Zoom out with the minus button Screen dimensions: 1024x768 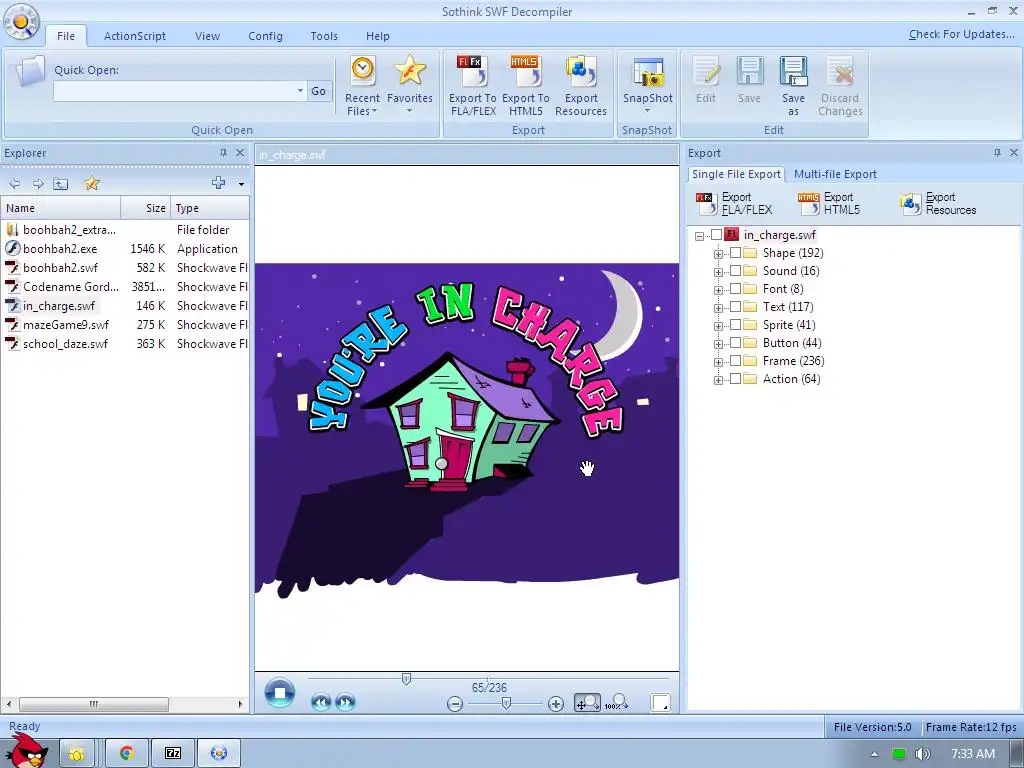[455, 703]
